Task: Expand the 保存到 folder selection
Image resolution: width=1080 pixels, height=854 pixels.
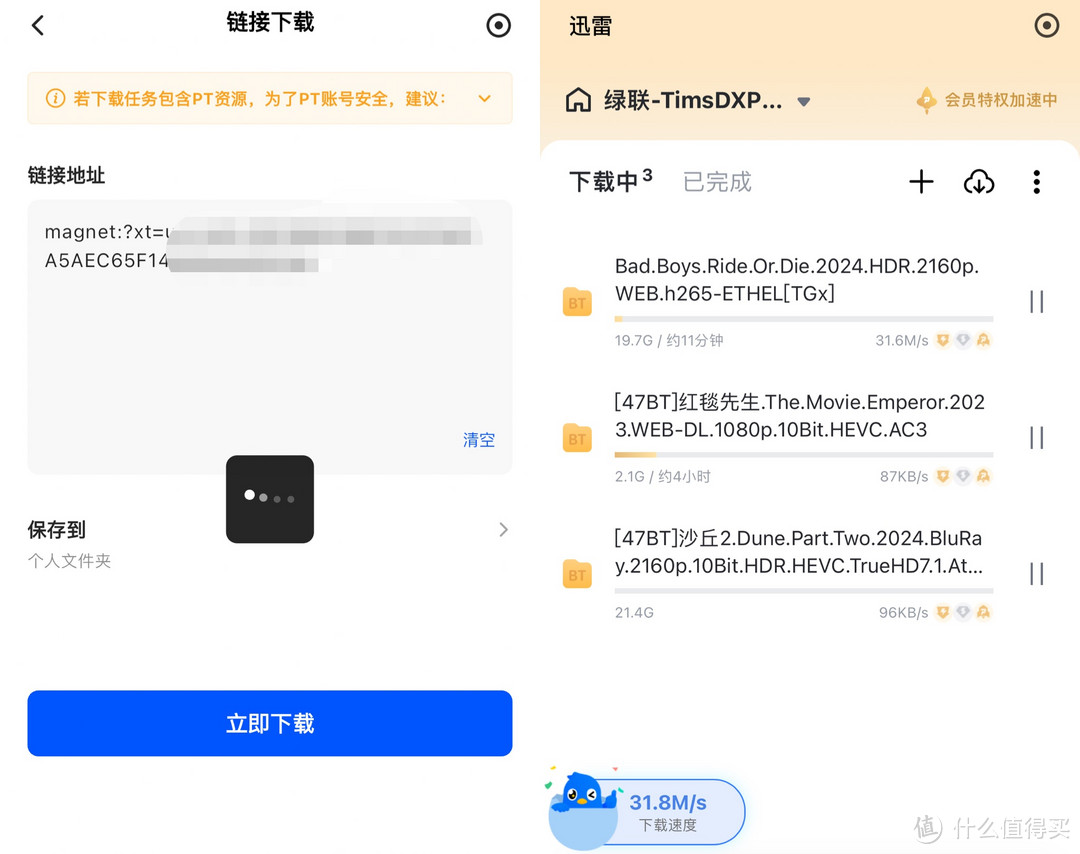Action: tap(503, 529)
